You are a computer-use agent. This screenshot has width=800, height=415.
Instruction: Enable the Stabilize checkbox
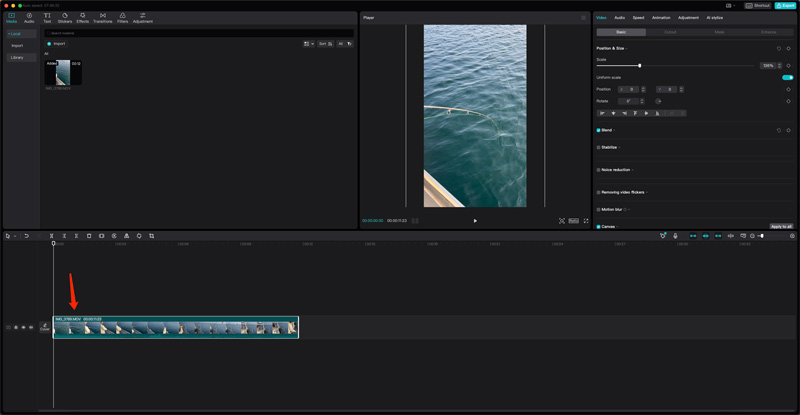598,147
